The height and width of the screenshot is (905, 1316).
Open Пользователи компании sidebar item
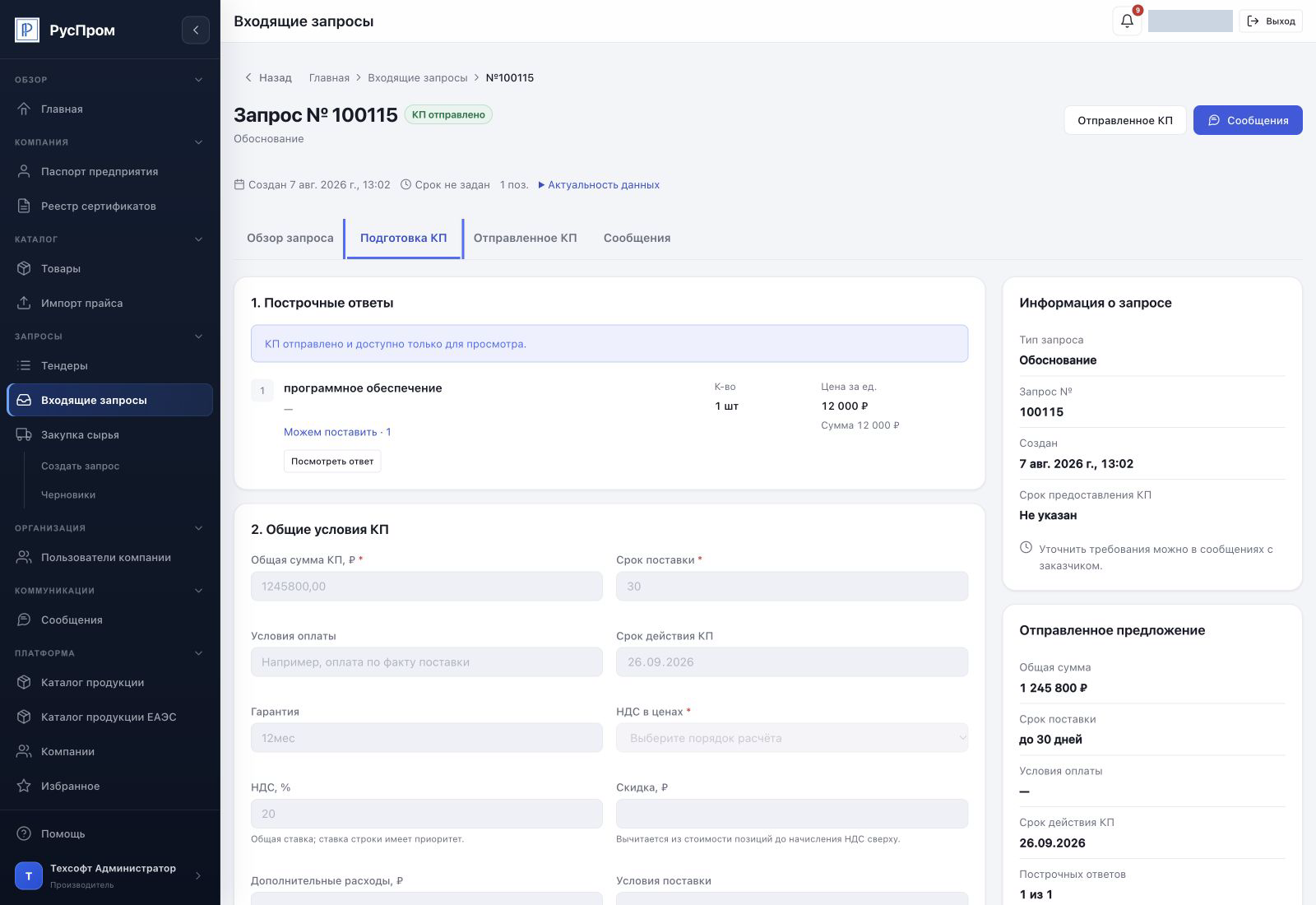coord(109,557)
